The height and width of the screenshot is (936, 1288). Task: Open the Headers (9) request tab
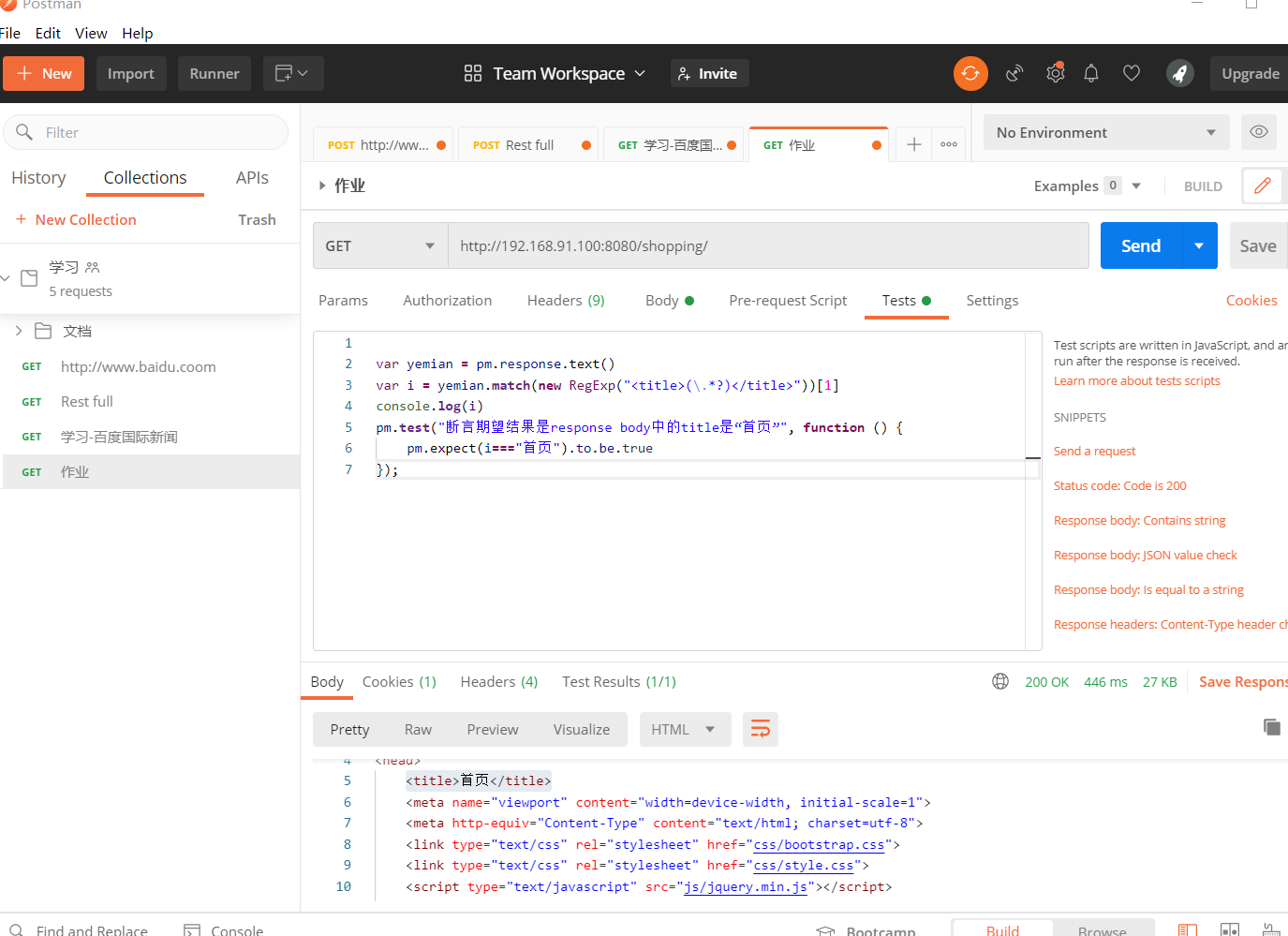(566, 300)
